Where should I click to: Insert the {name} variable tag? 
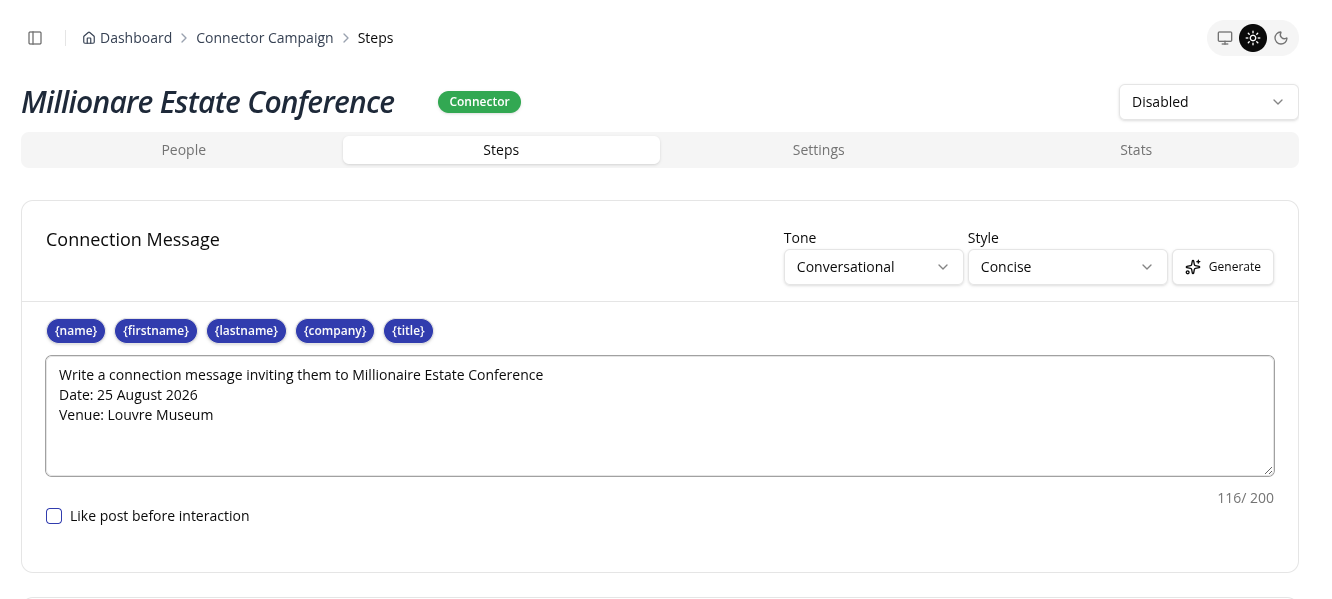76,331
